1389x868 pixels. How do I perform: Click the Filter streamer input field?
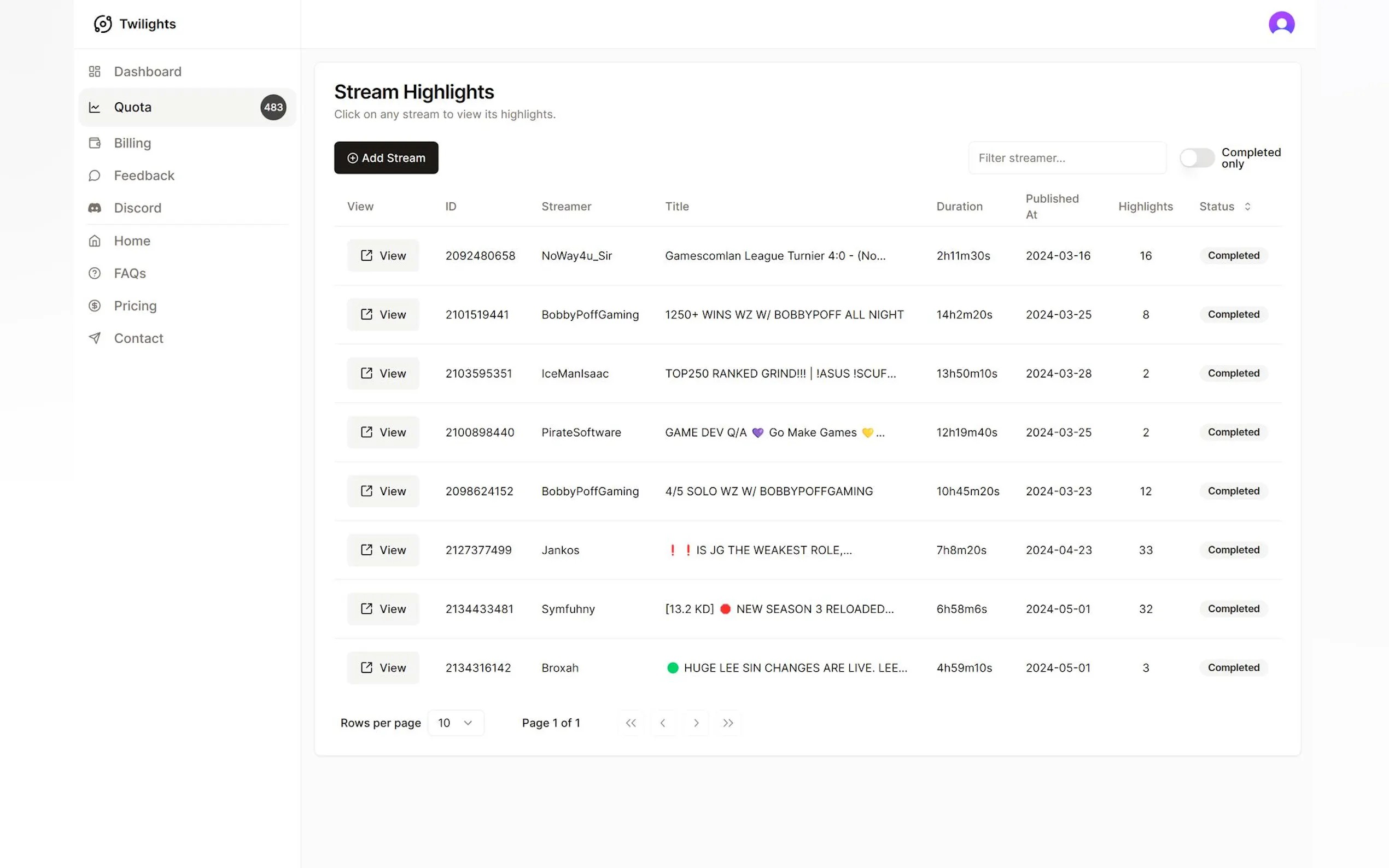(x=1066, y=158)
